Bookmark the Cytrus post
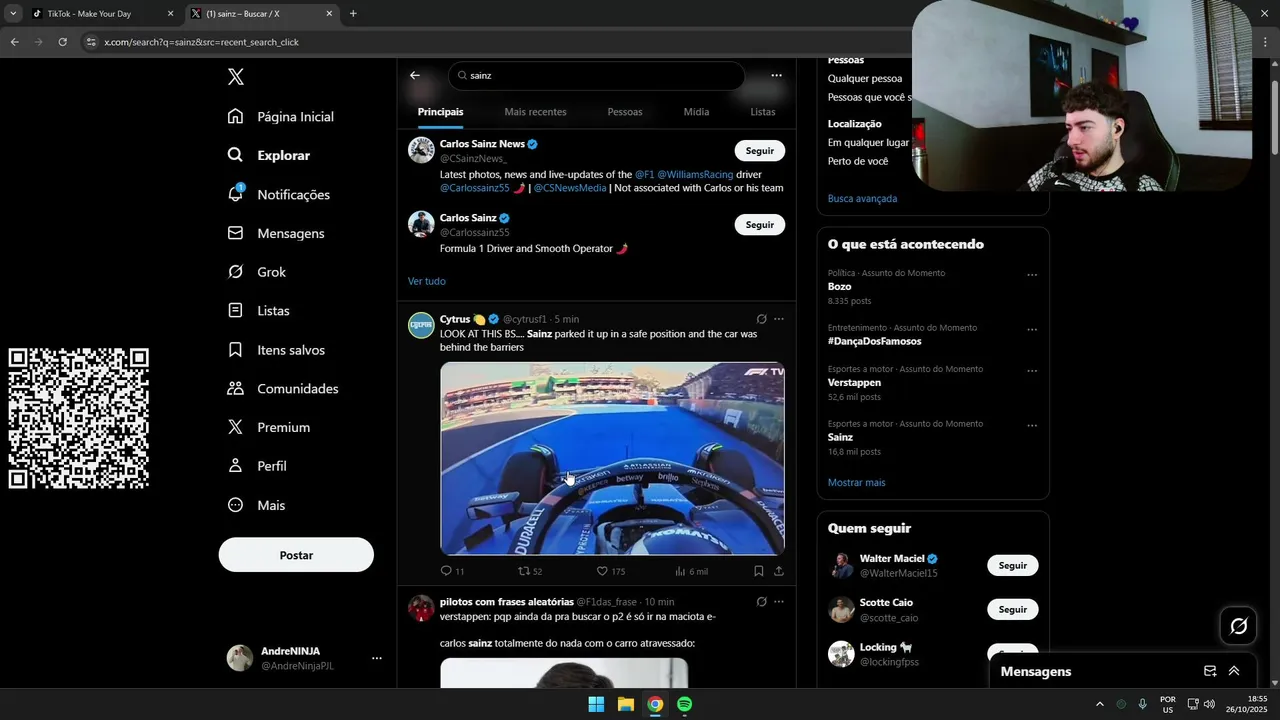 [758, 571]
